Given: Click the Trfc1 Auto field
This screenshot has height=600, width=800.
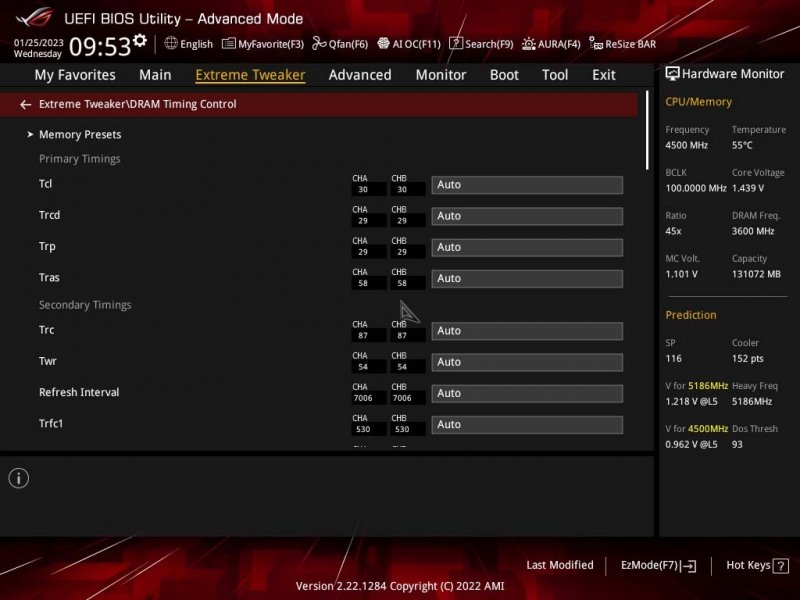Looking at the screenshot, I should tap(527, 424).
